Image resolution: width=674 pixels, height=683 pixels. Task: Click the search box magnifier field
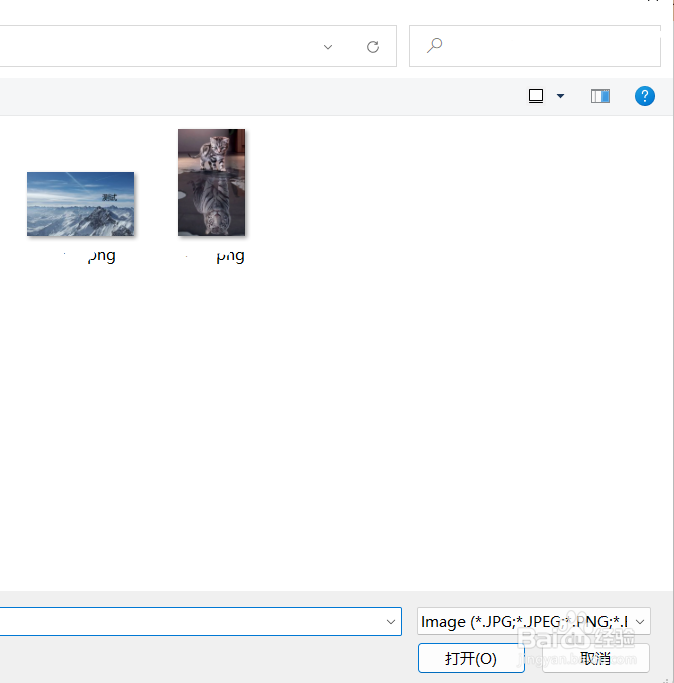(x=535, y=46)
